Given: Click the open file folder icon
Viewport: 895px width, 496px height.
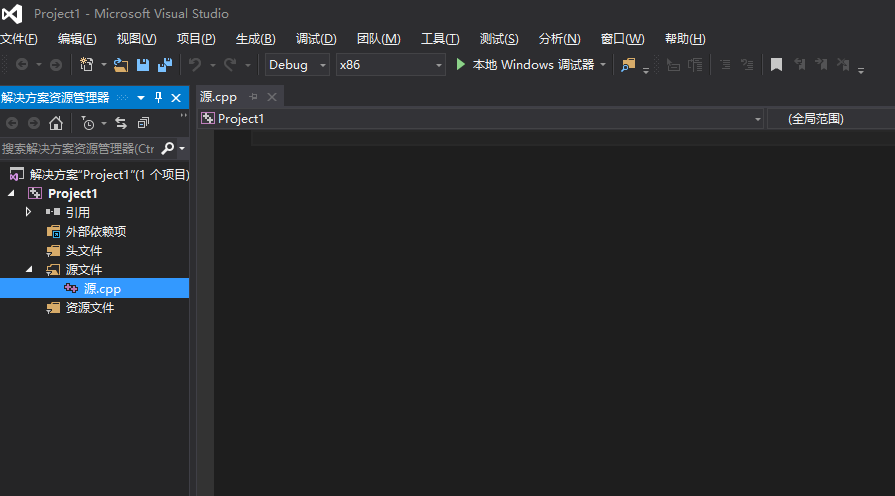Looking at the screenshot, I should tap(120, 64).
